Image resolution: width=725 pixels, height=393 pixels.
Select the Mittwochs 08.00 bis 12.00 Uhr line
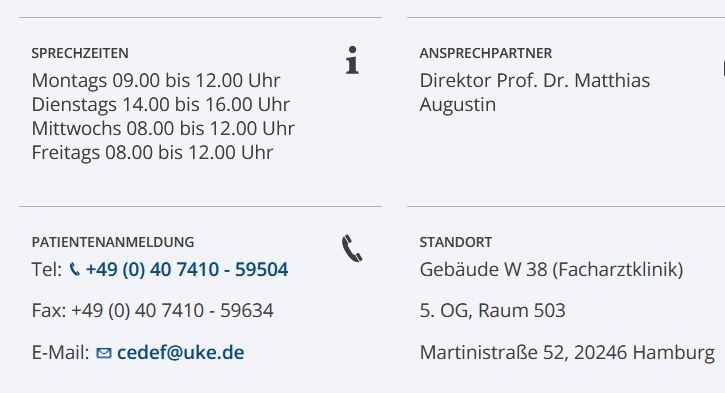[x=163, y=129]
